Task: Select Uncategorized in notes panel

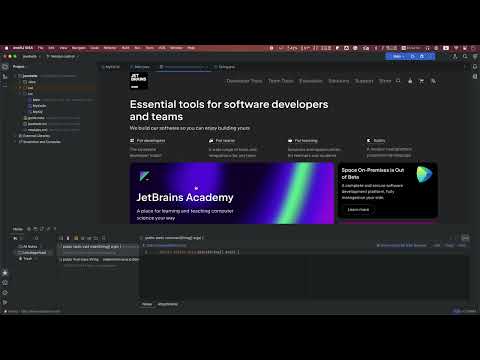Action: [x=32, y=252]
